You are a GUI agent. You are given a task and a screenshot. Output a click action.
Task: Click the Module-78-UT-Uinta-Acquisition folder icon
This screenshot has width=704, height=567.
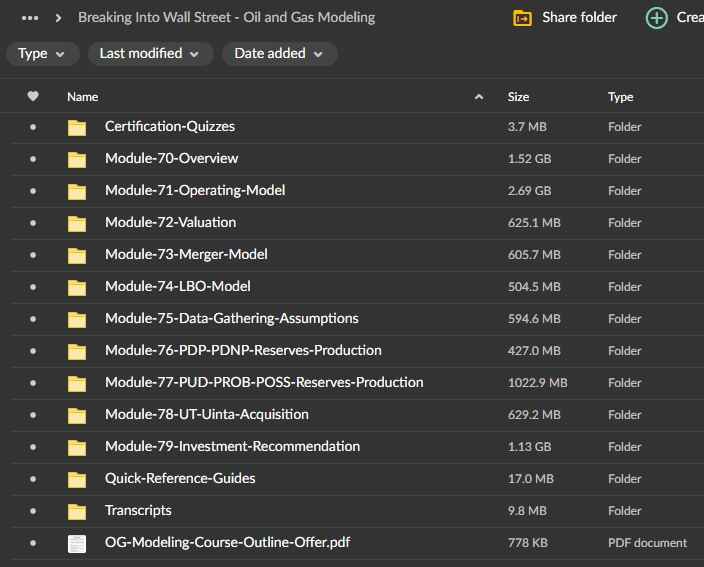(77, 415)
